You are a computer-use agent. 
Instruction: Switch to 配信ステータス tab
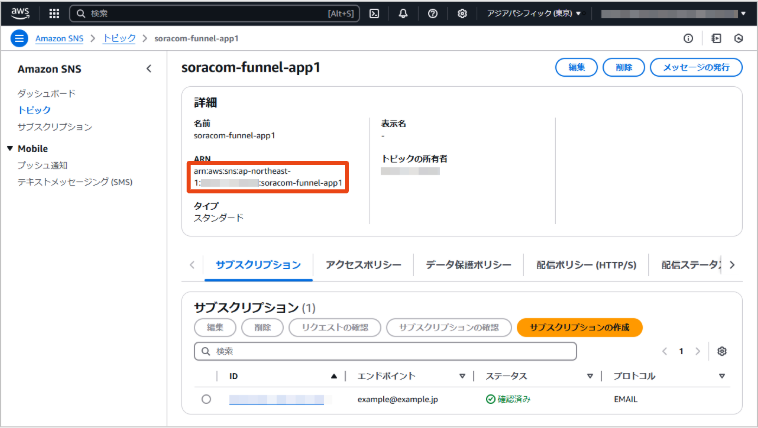click(691, 265)
